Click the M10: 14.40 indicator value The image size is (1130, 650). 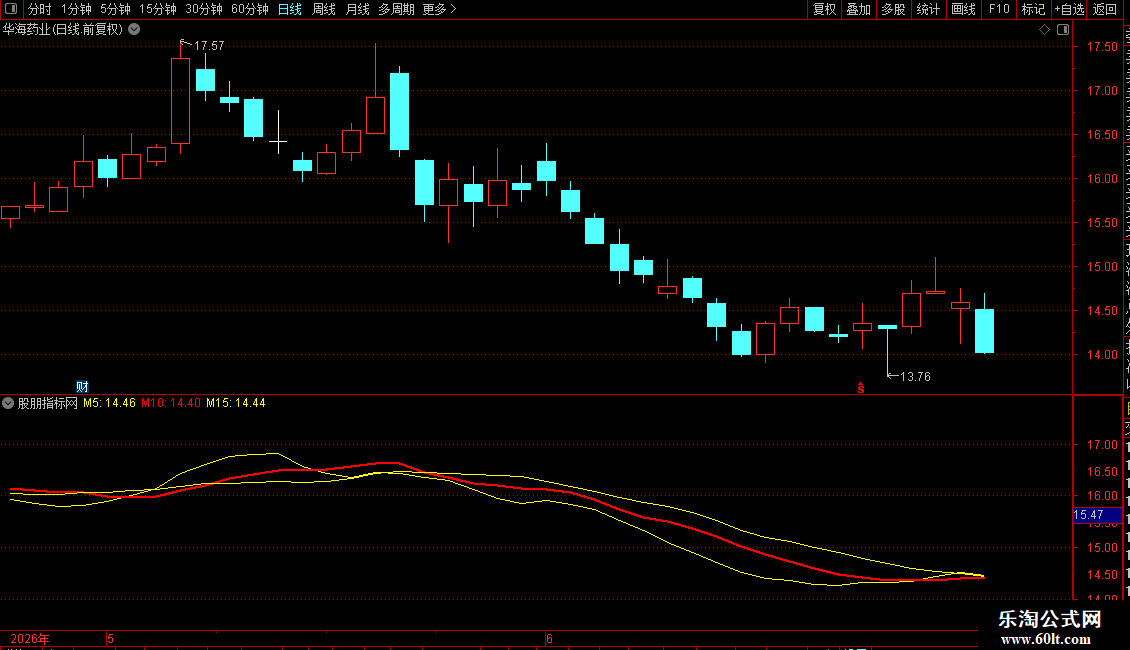pyautogui.click(x=171, y=404)
